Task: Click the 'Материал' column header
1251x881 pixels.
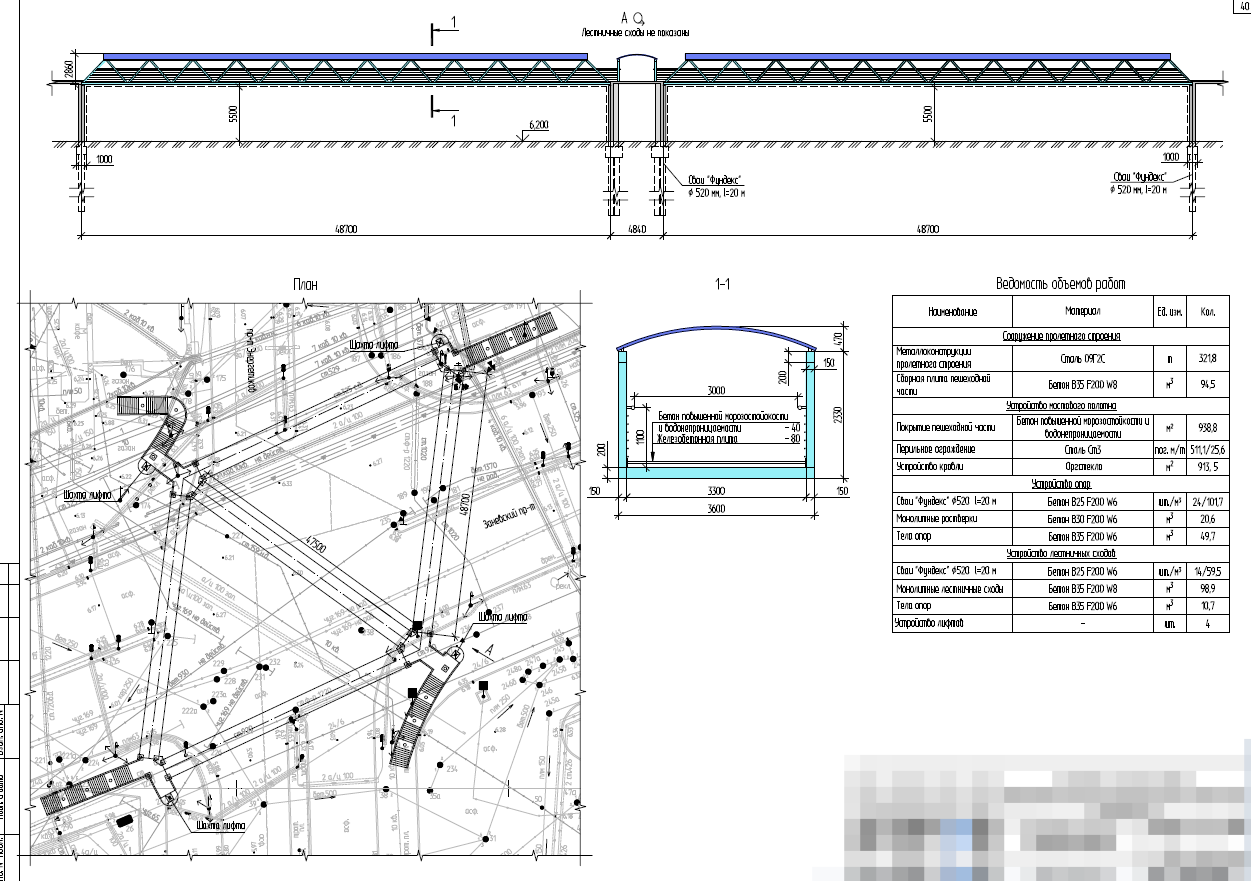Action: tap(1082, 311)
